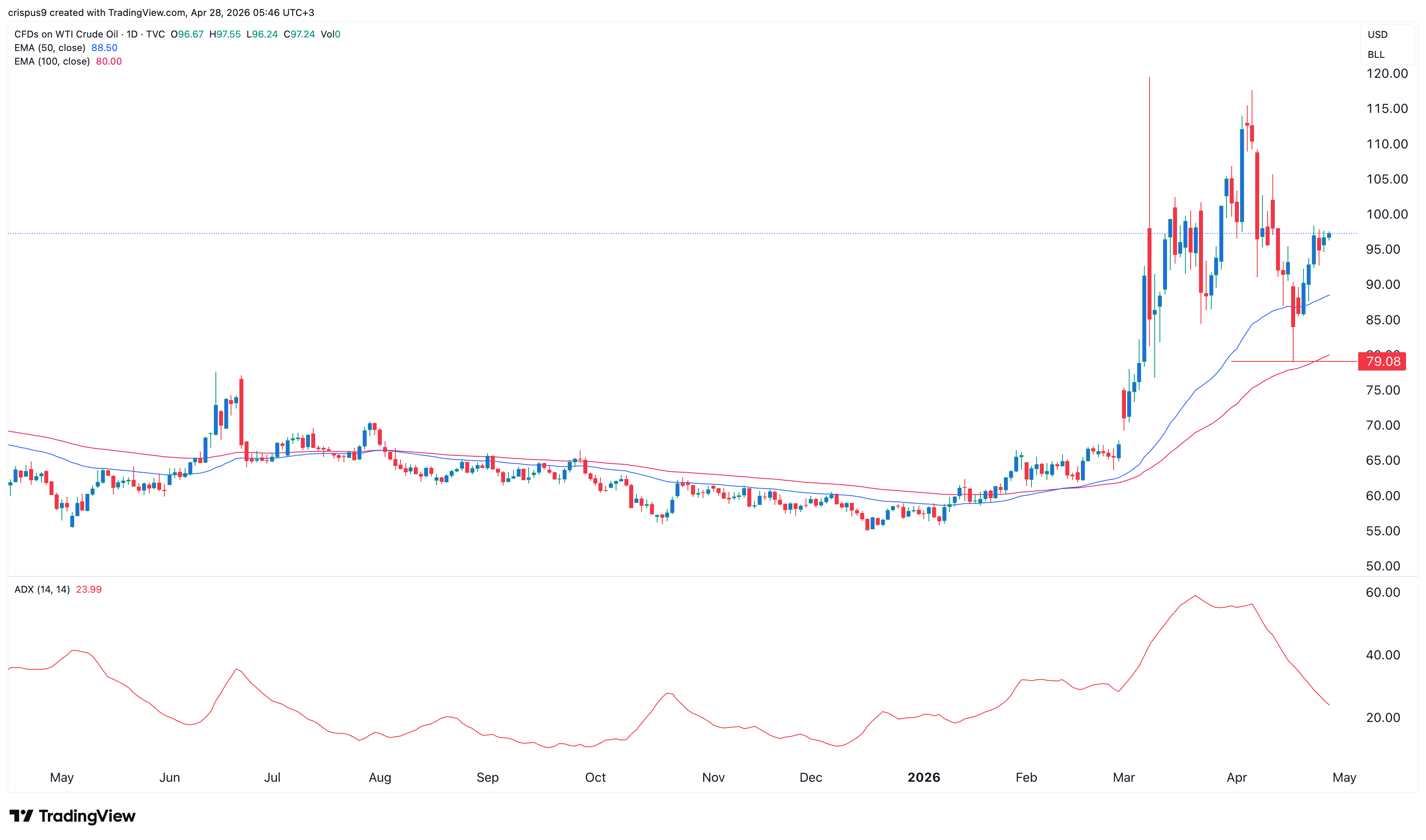This screenshot has width=1426, height=840.
Task: Open the CFDs on WTI Crude Oil title
Action: [x=66, y=34]
